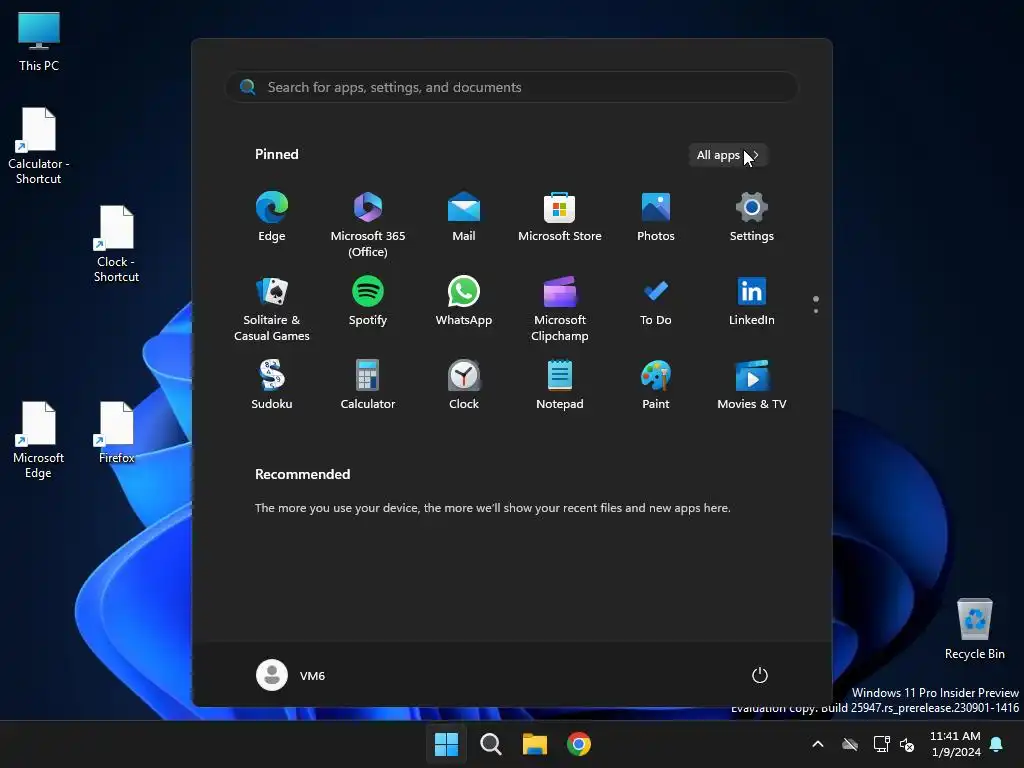Select the Clock - Shortcut desktop icon
Image resolution: width=1024 pixels, height=768 pixels.
point(116,244)
